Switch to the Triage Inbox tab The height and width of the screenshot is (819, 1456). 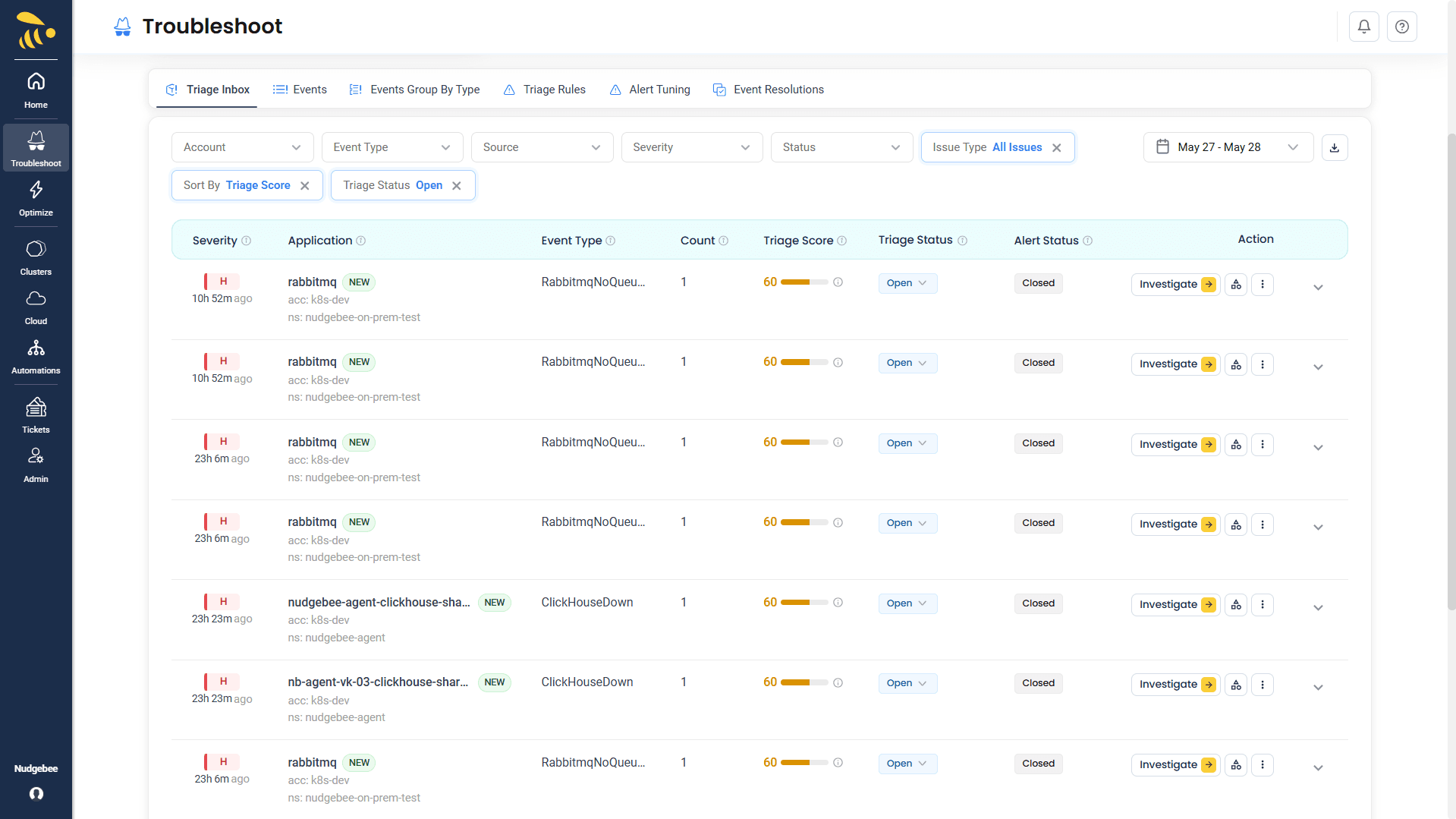[x=207, y=90]
